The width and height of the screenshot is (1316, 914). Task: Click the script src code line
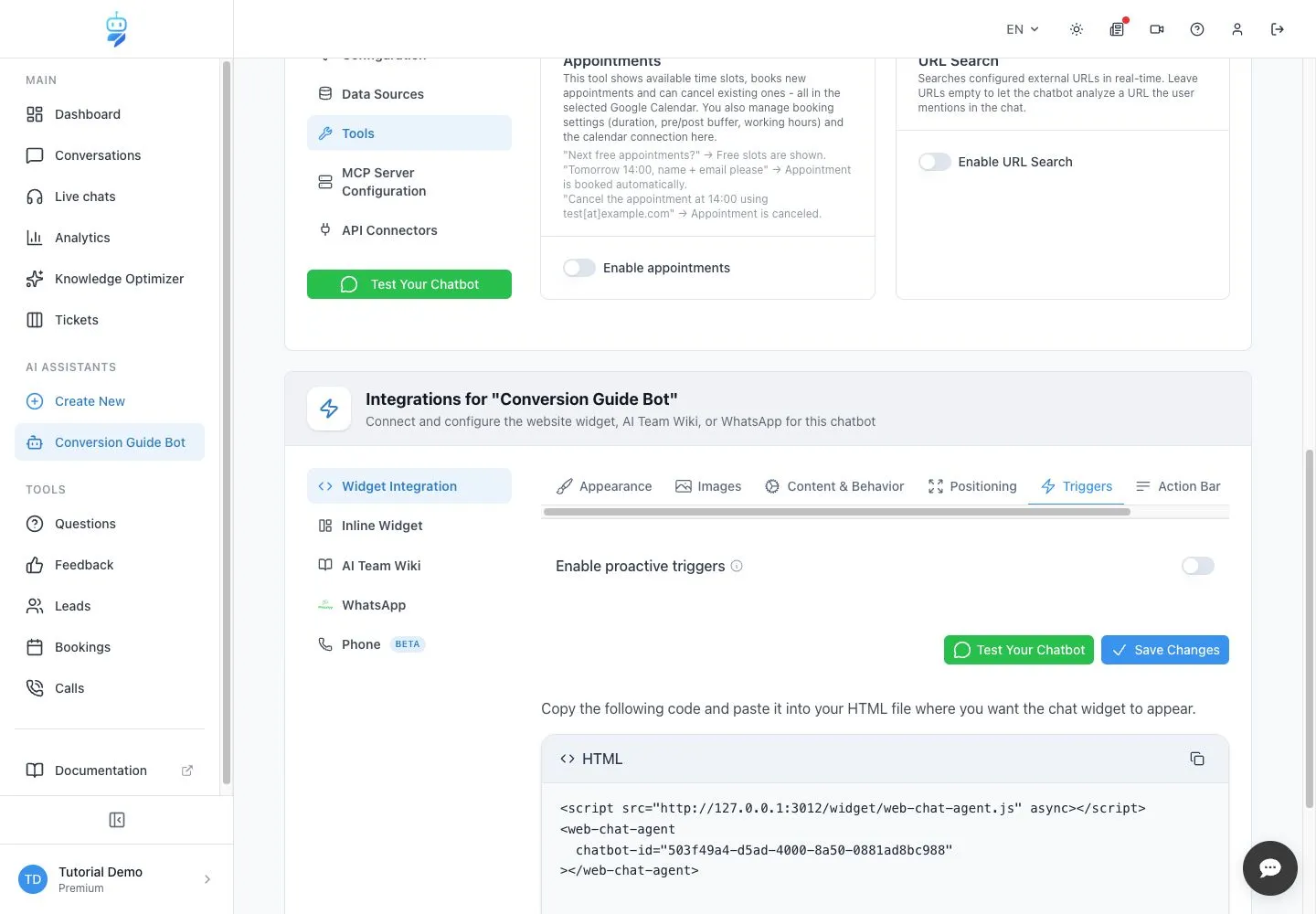853,808
